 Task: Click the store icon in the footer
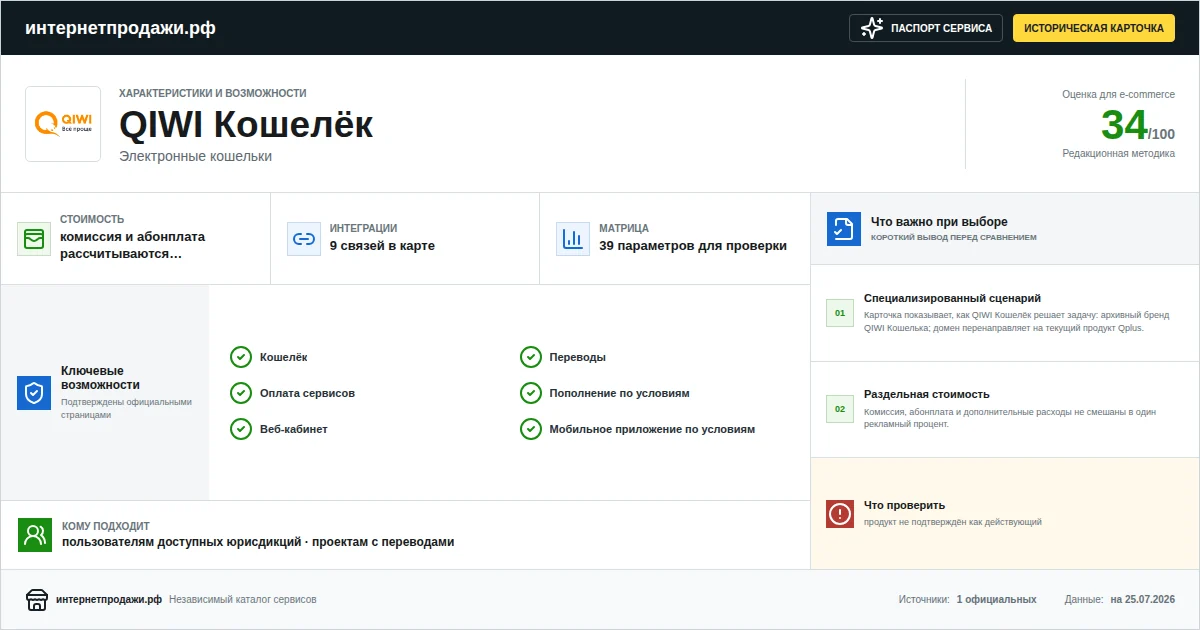[x=37, y=600]
